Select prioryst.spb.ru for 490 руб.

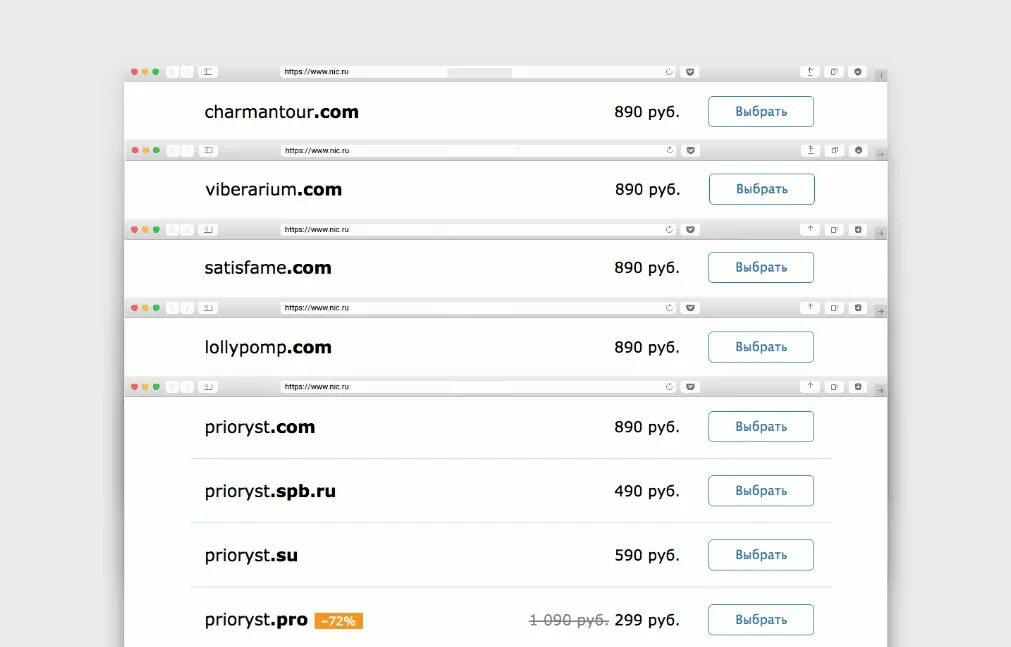(761, 491)
